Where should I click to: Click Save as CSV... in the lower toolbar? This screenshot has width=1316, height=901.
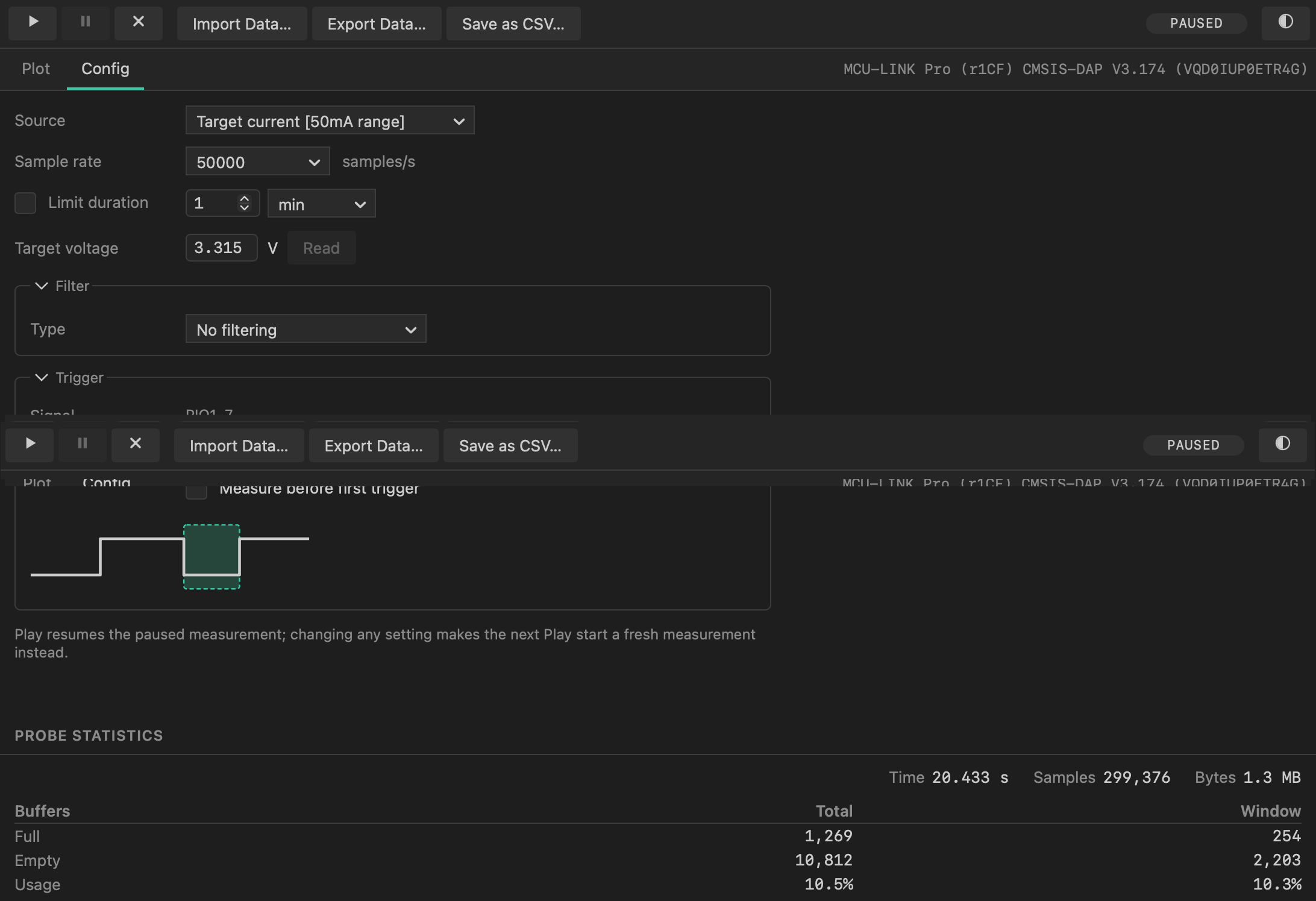[510, 445]
